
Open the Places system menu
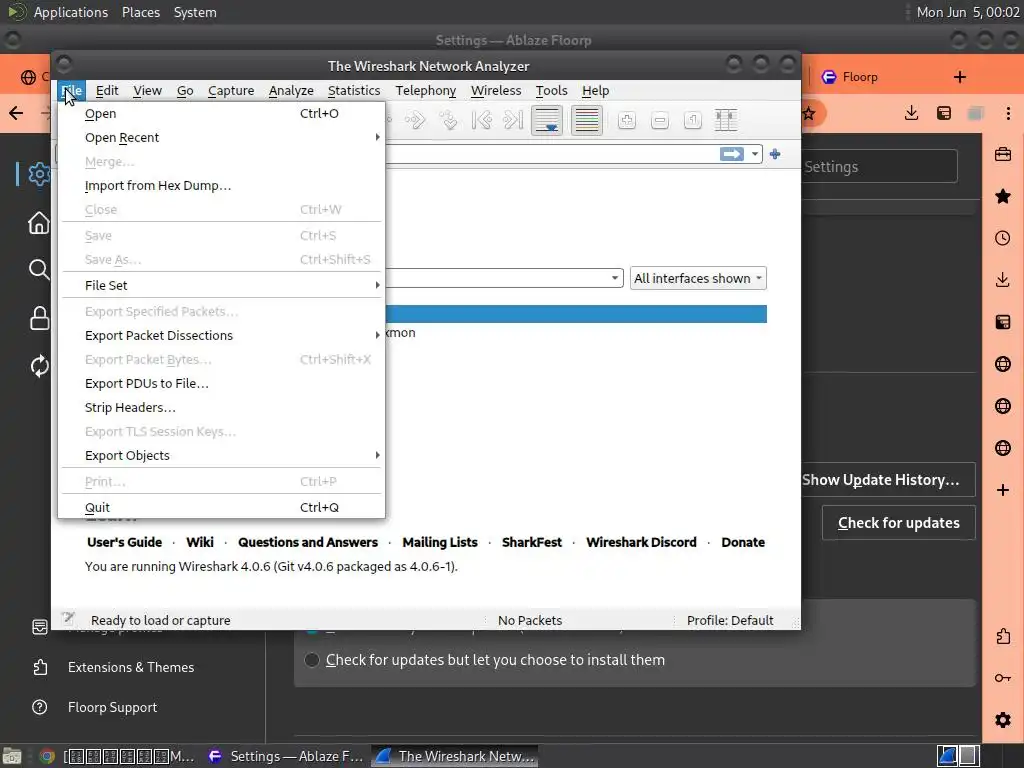[x=140, y=12]
